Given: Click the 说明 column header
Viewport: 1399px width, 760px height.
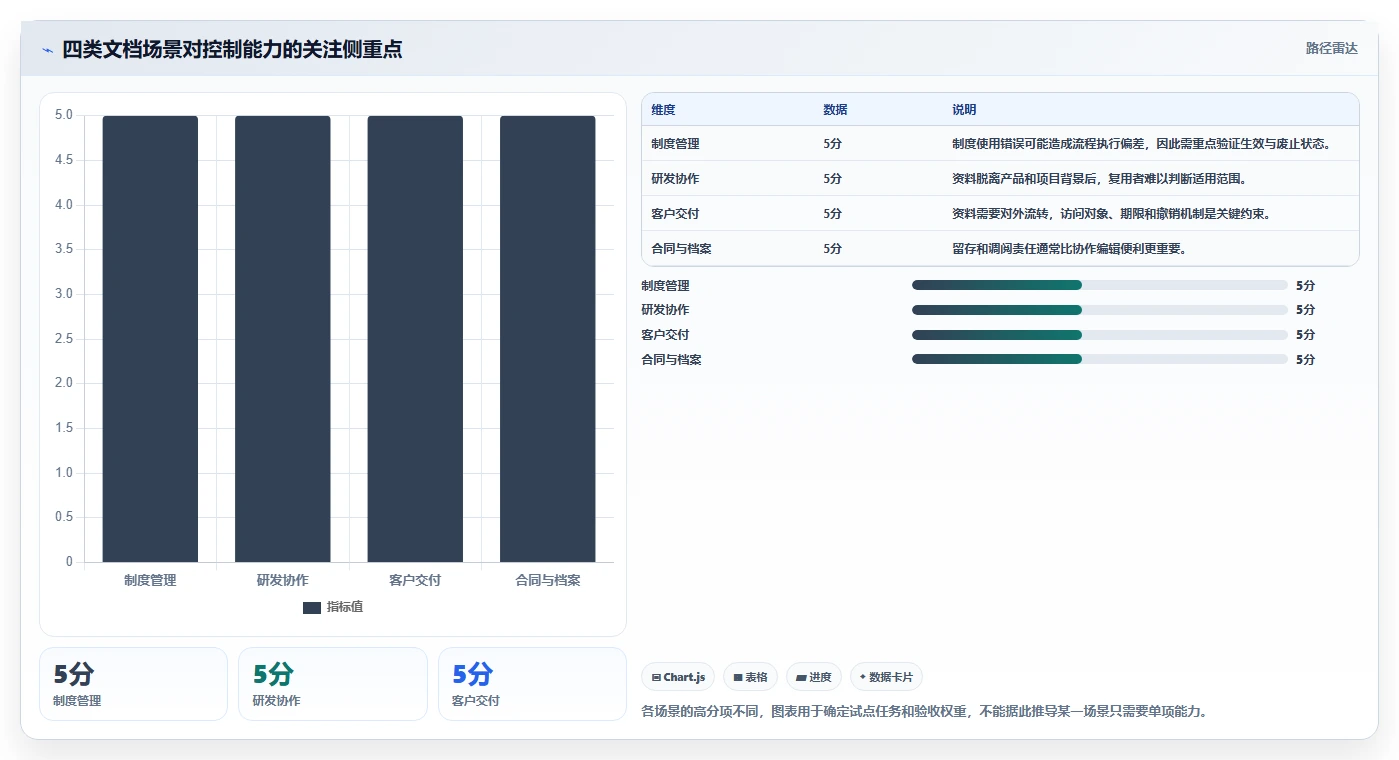Looking at the screenshot, I should pyautogui.click(x=964, y=110).
